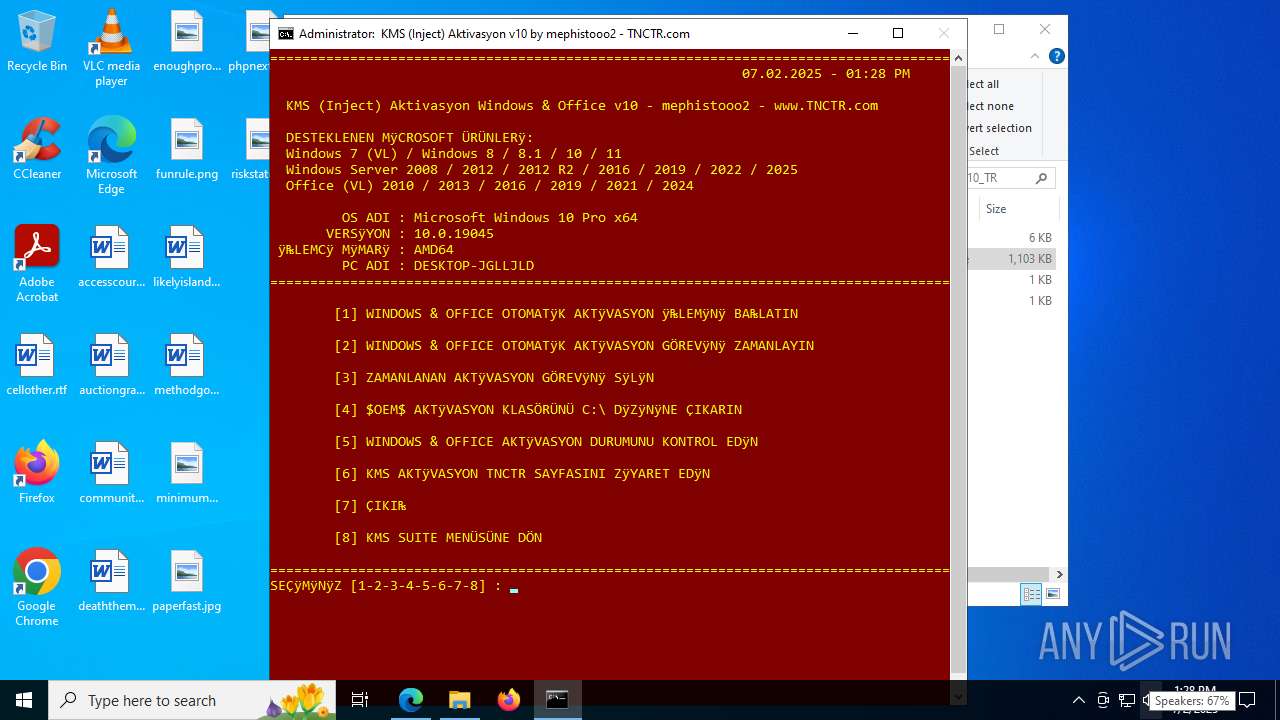Click Select none in Explorer ribbon

(x=990, y=106)
